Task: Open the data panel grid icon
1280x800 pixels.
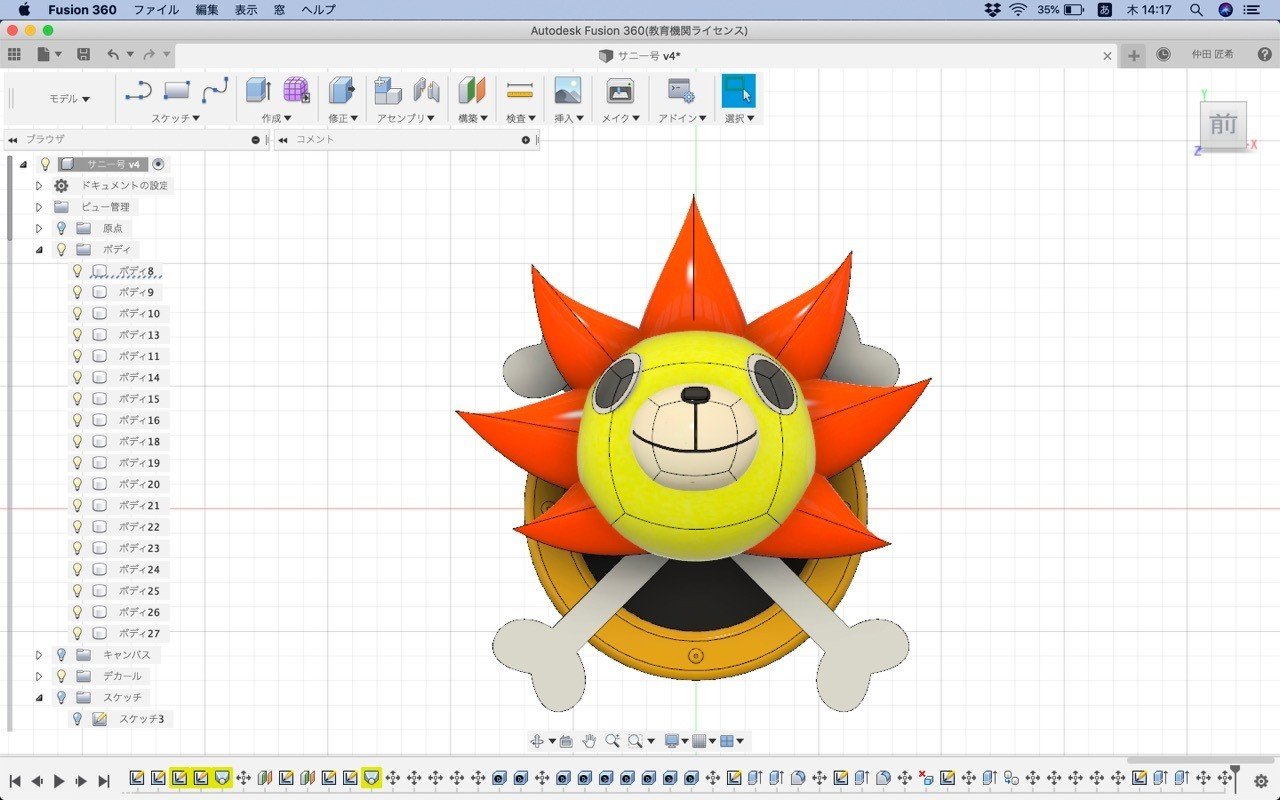Action: coord(14,55)
